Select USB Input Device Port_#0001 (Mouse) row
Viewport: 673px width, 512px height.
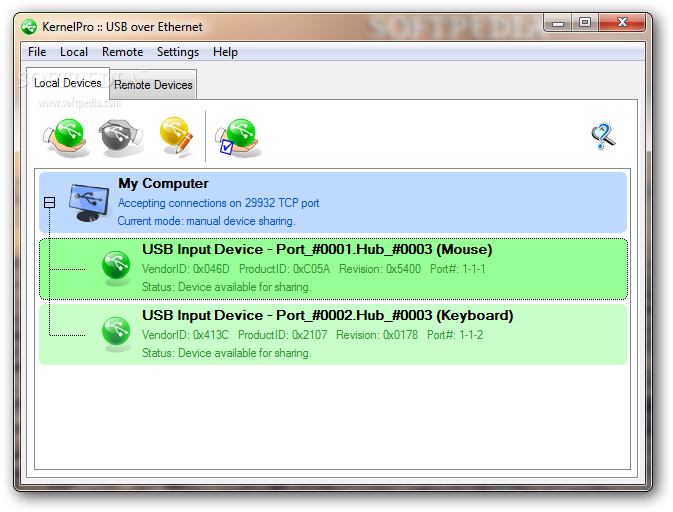point(333,269)
